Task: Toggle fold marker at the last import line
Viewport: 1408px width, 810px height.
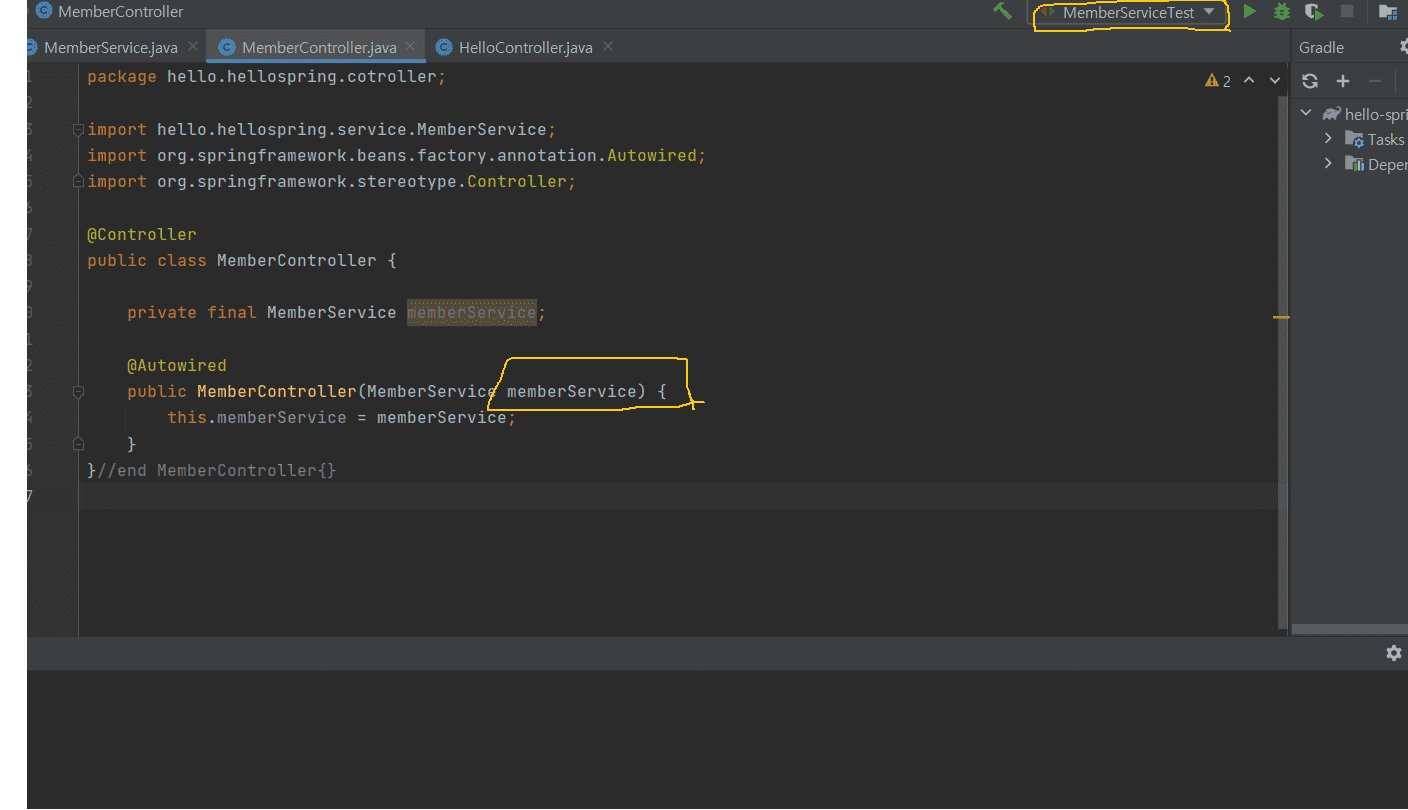Action: pos(78,181)
